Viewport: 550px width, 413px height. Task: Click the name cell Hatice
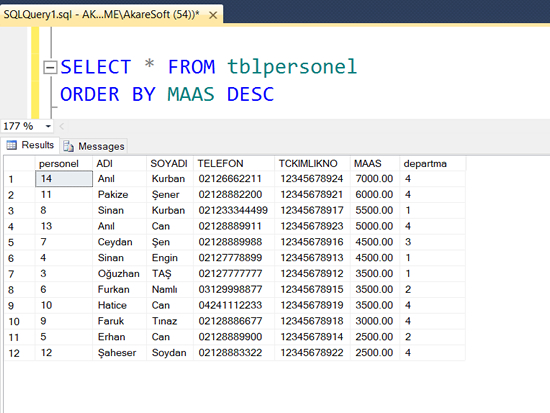pyautogui.click(x=119, y=305)
